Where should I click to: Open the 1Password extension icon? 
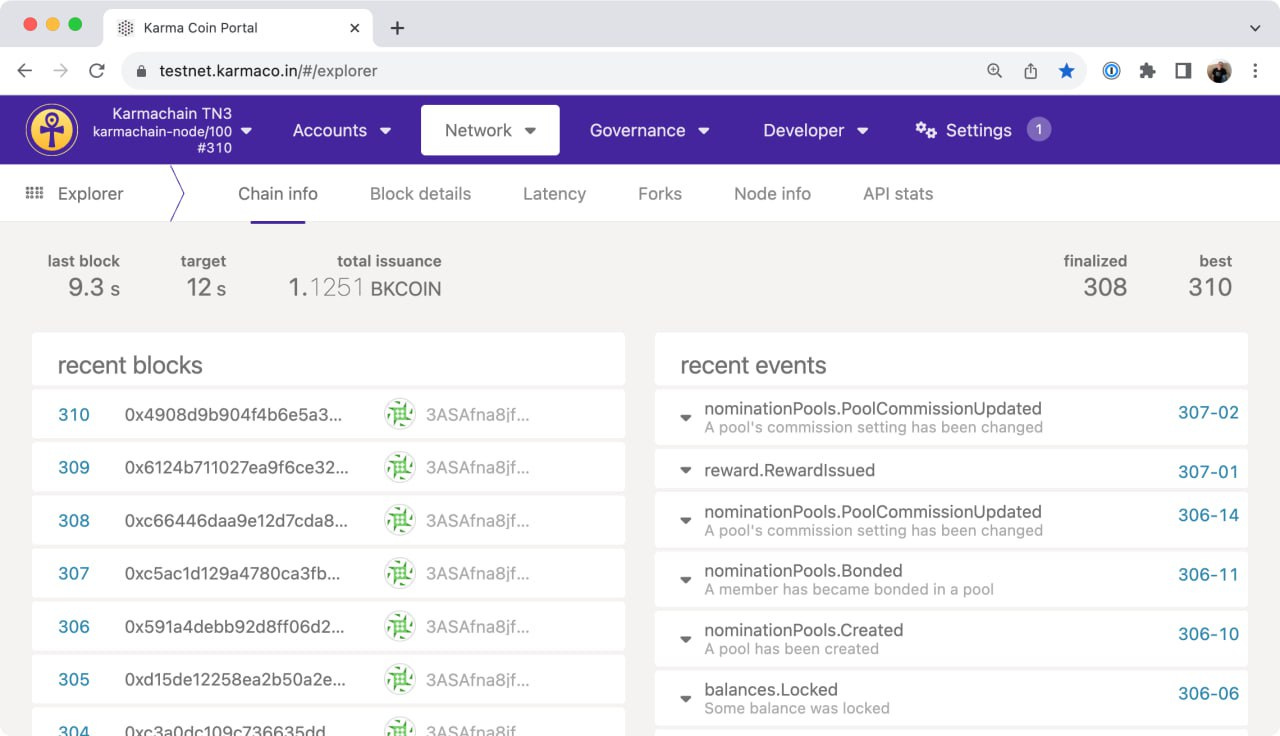tap(1111, 71)
